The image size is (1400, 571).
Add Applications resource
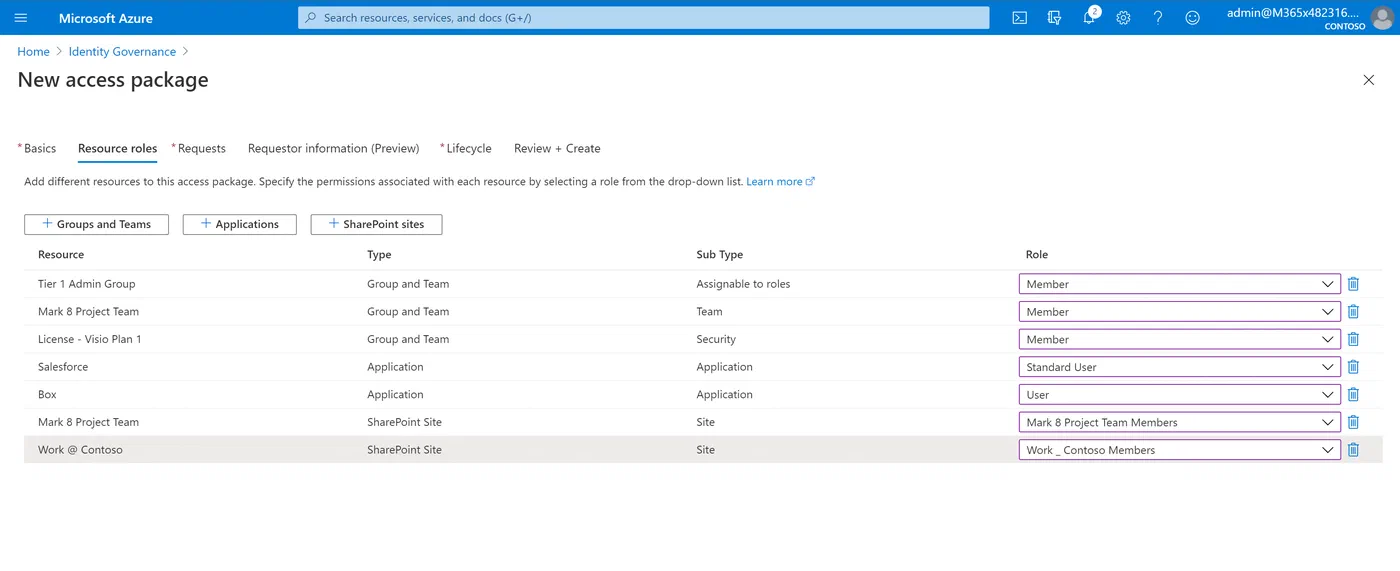click(x=239, y=224)
